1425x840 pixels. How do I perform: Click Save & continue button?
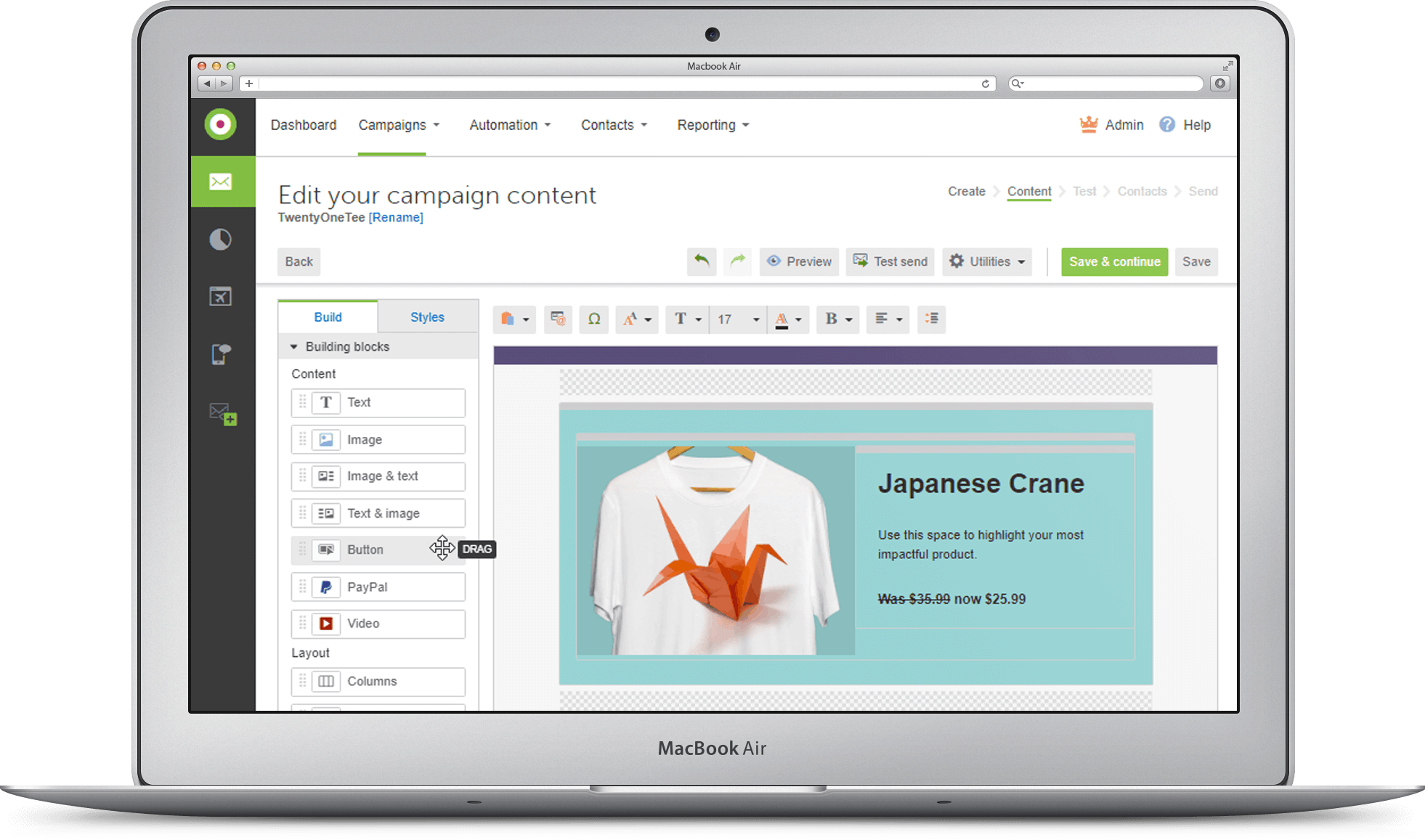click(1114, 261)
